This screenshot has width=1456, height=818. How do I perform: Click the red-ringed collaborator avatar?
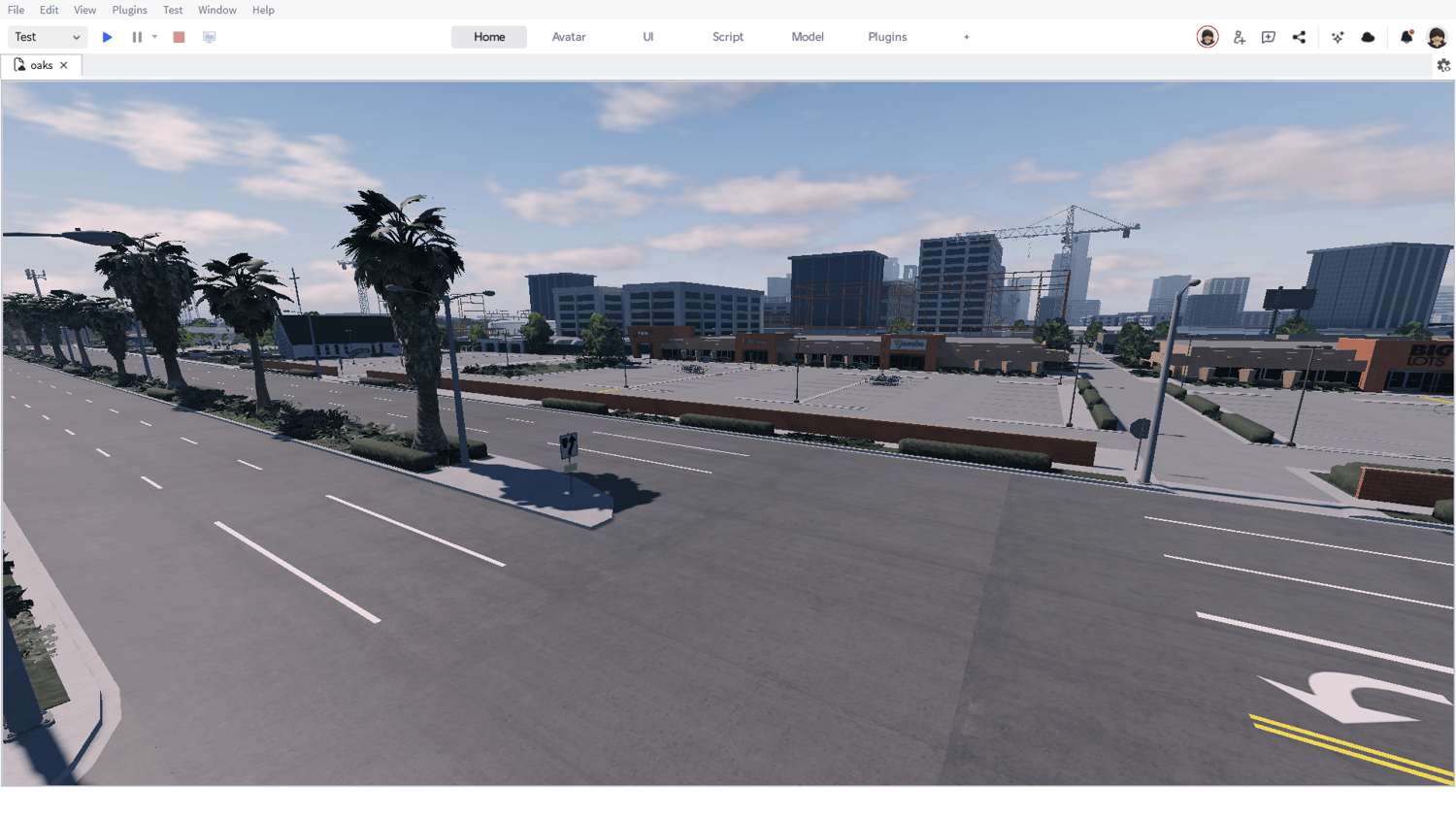click(x=1208, y=37)
